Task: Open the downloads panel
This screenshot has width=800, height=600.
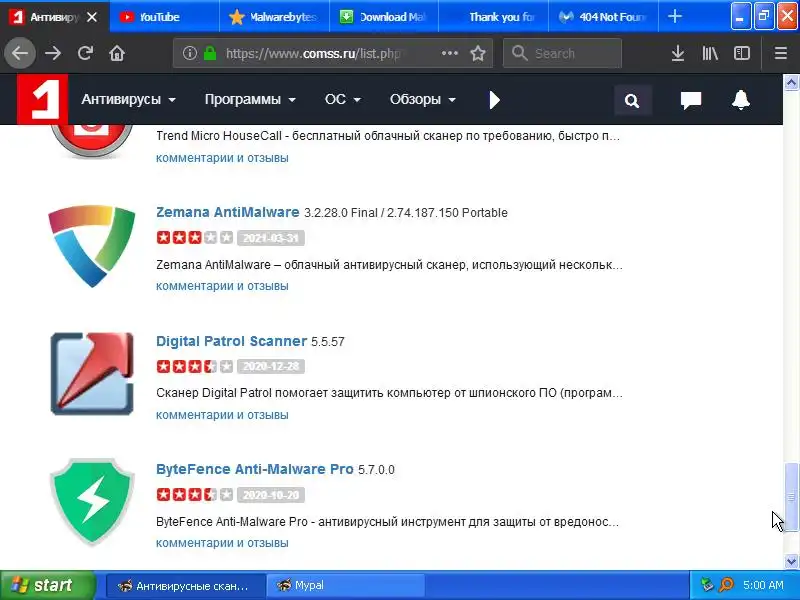Action: pyautogui.click(x=678, y=53)
